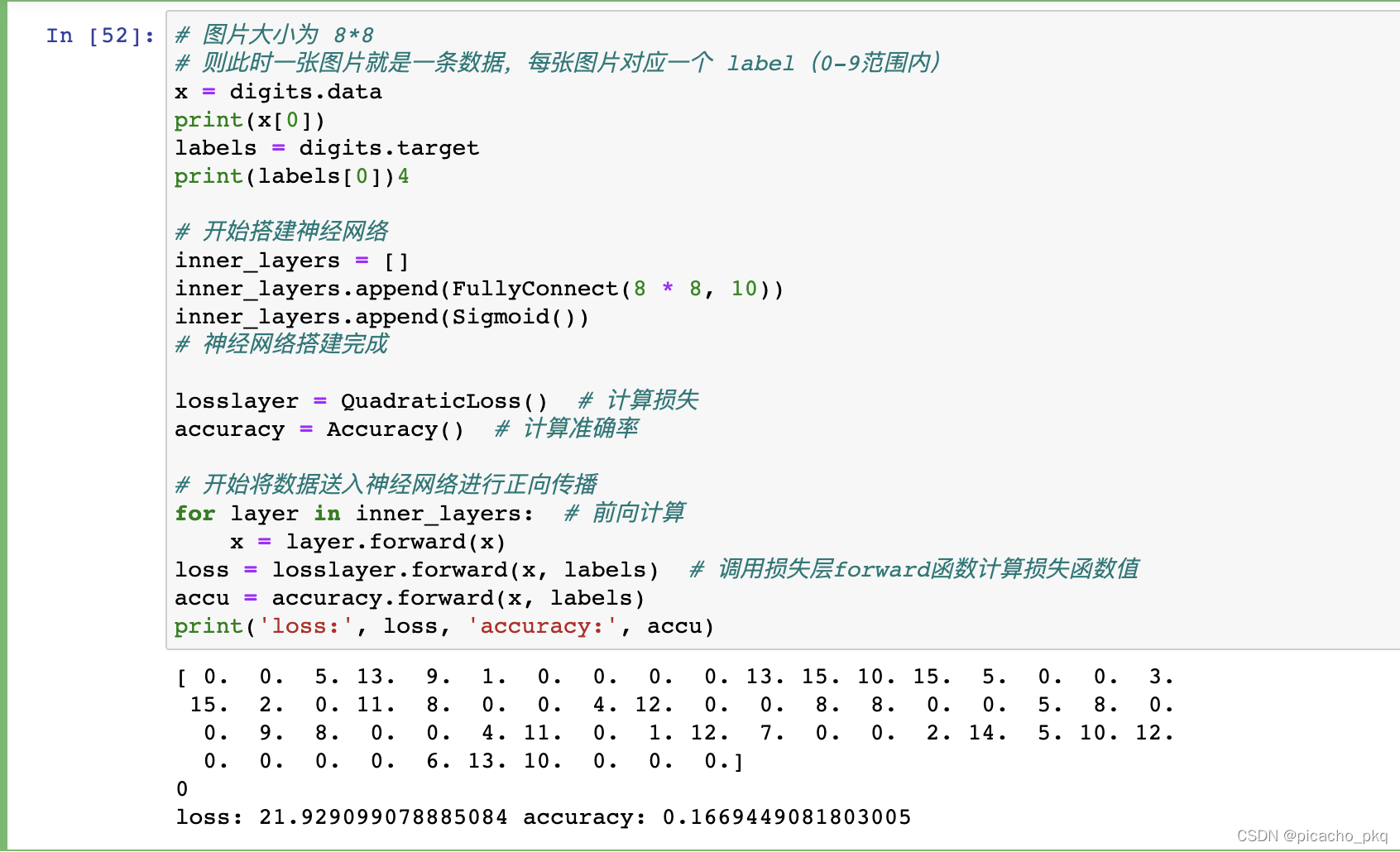1400x852 pixels.
Task: Click the comment about label range 0-9
Action: click(559, 63)
